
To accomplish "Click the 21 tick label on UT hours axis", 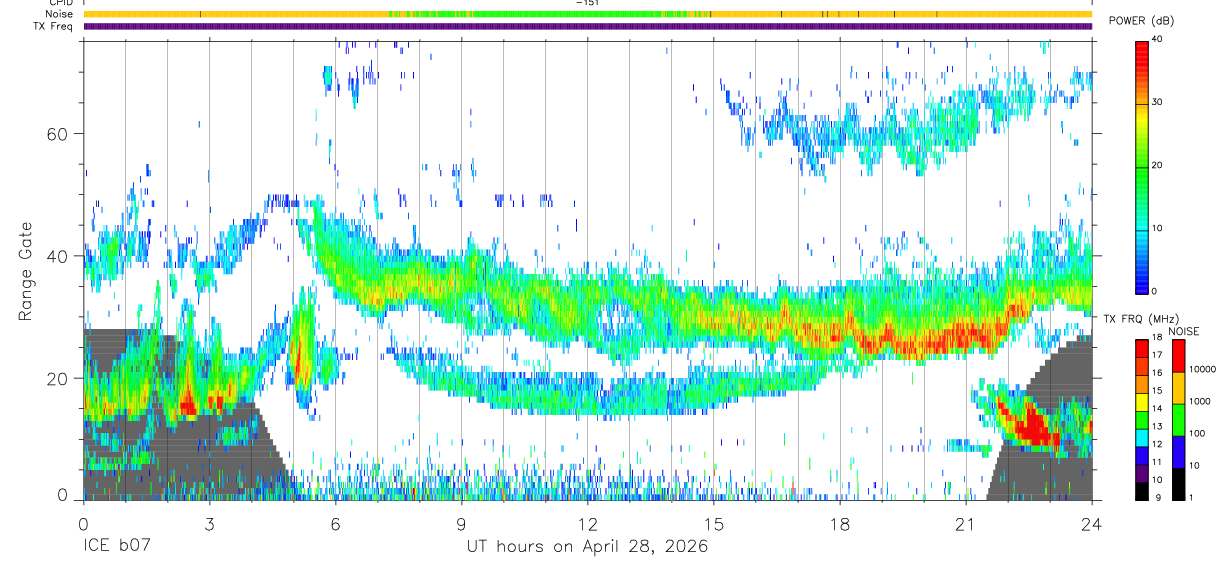I will [966, 523].
